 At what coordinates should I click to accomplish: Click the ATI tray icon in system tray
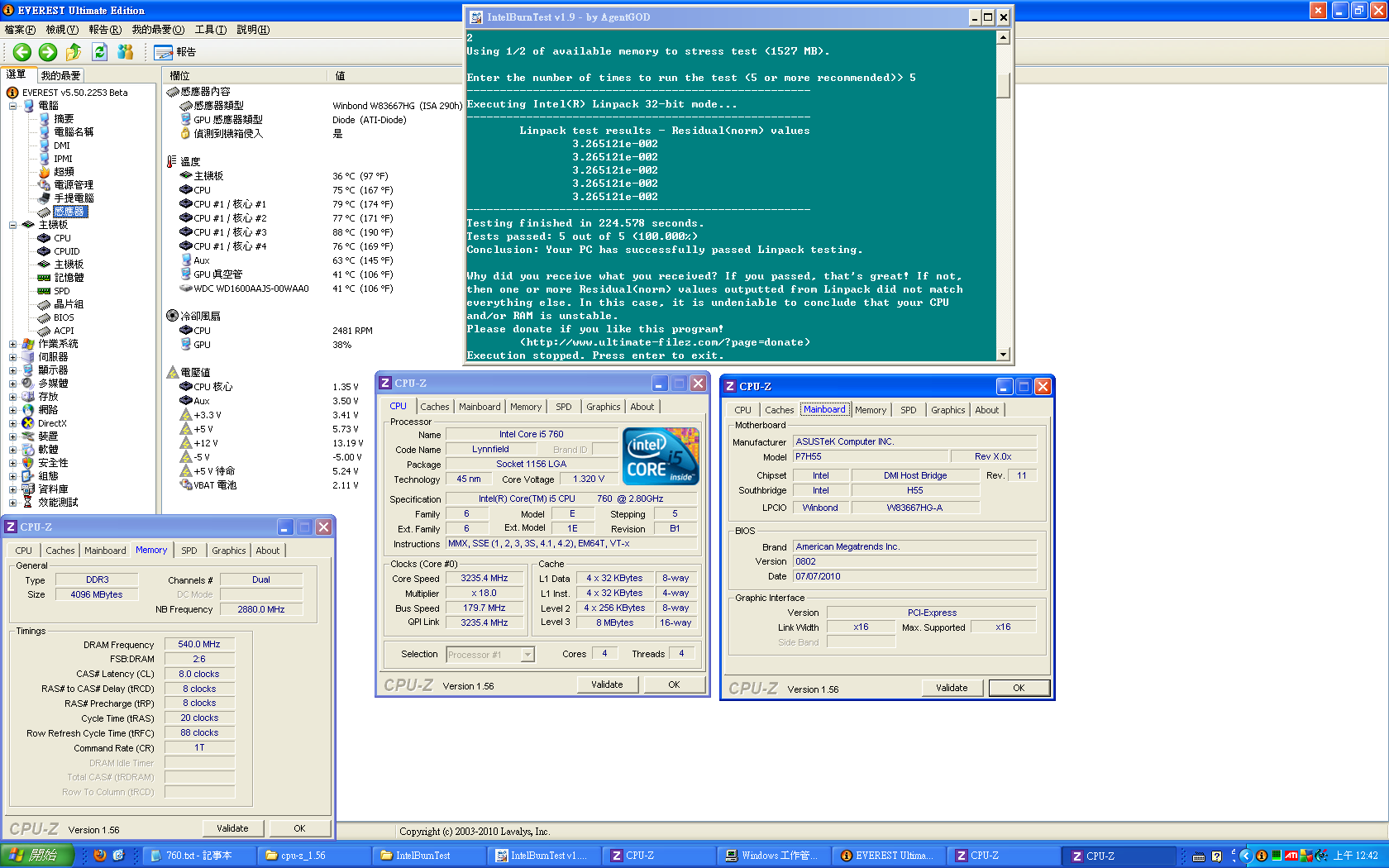tap(1291, 856)
